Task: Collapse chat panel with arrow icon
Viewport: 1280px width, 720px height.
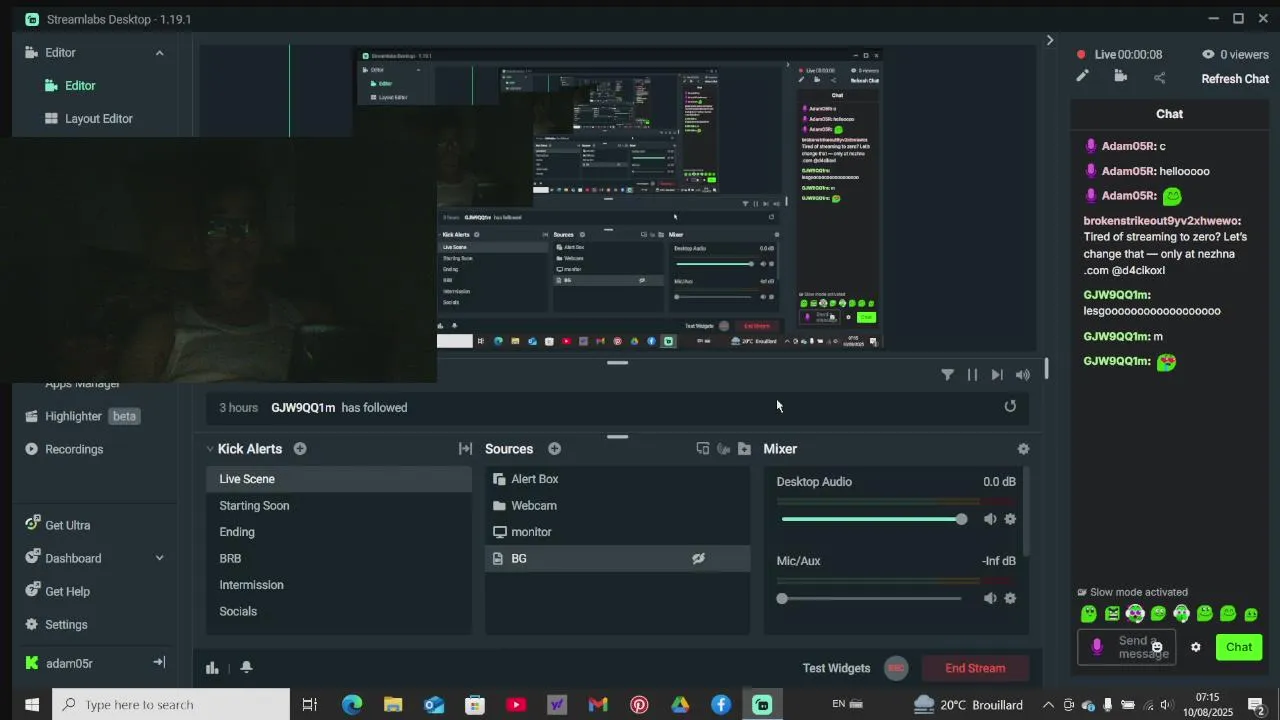Action: click(x=1049, y=40)
